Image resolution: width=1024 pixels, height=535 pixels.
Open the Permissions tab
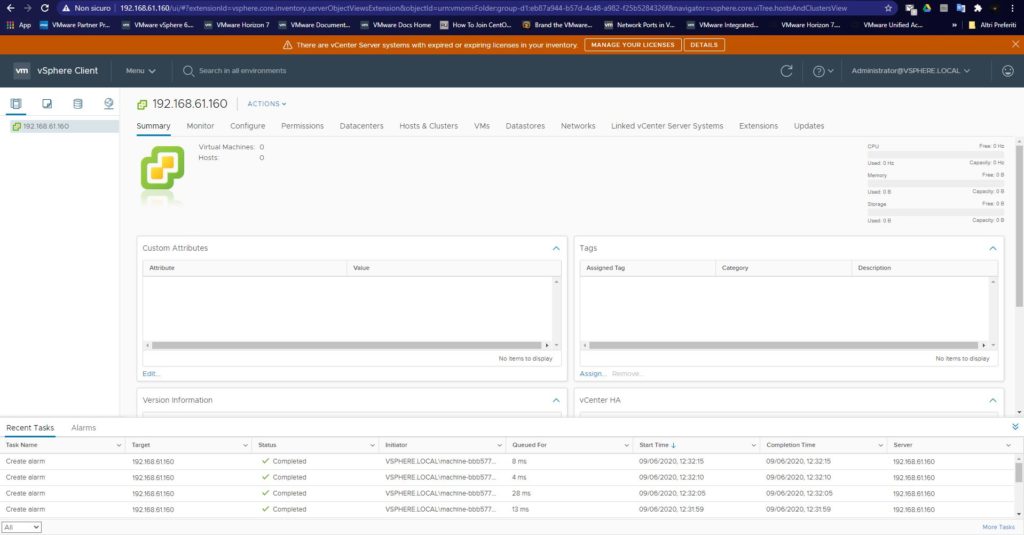pos(302,126)
